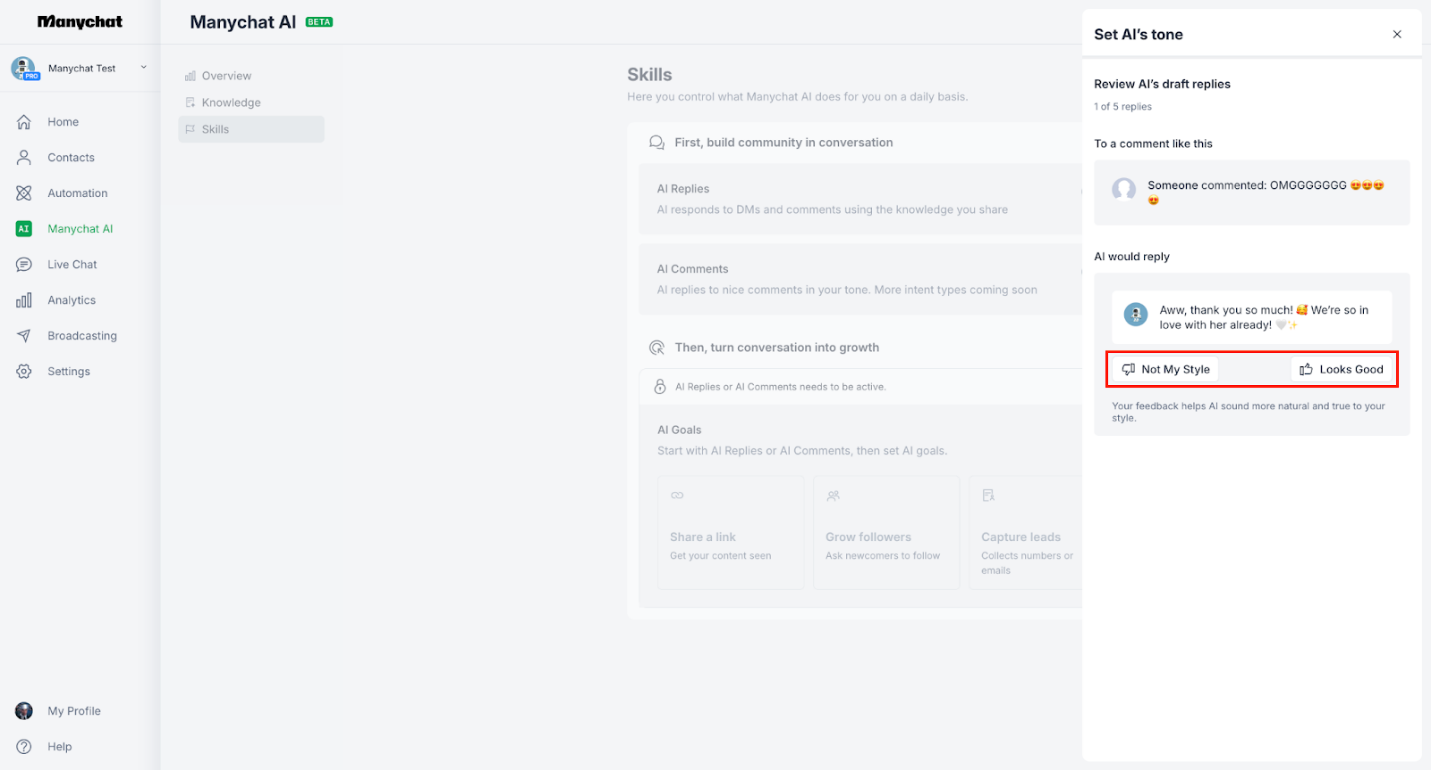Viewport: 1431px width, 770px height.
Task: Click the Automation icon in the sidebar
Action: (x=23, y=192)
